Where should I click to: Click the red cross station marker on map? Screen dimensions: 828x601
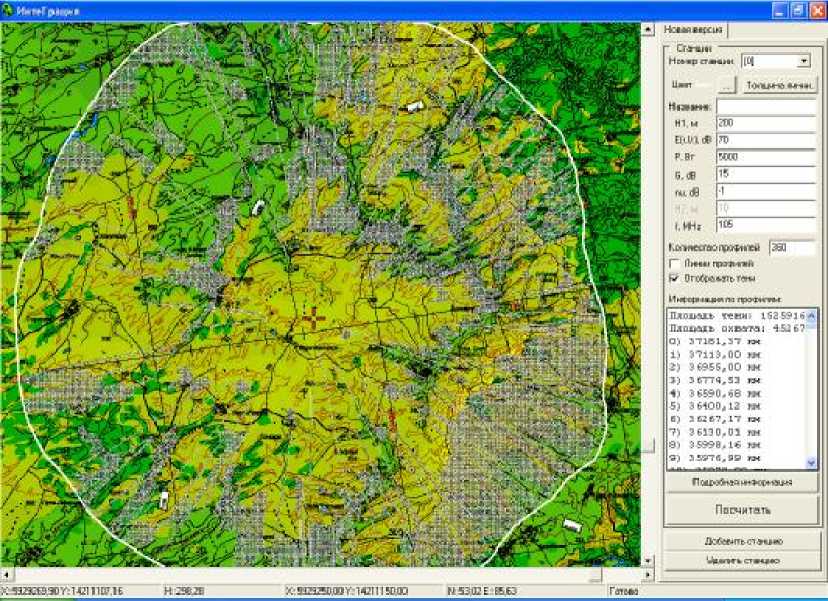(x=313, y=318)
